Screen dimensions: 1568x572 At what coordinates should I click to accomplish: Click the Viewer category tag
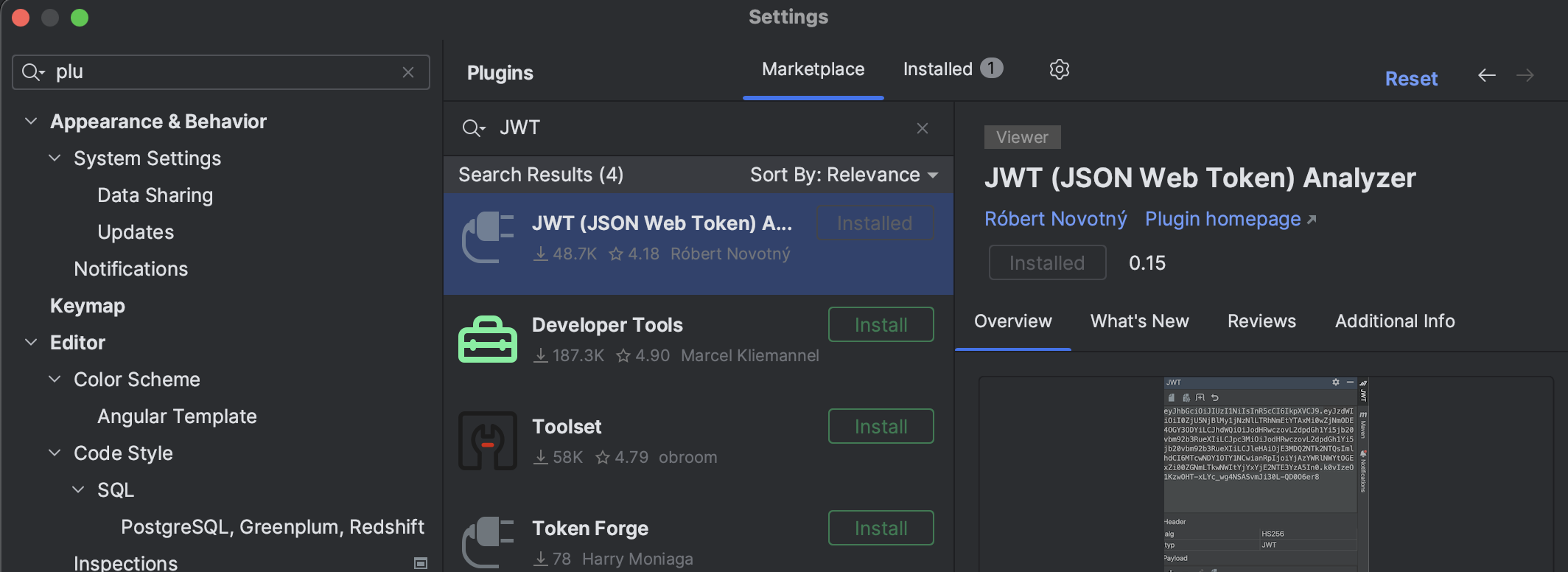click(1022, 137)
